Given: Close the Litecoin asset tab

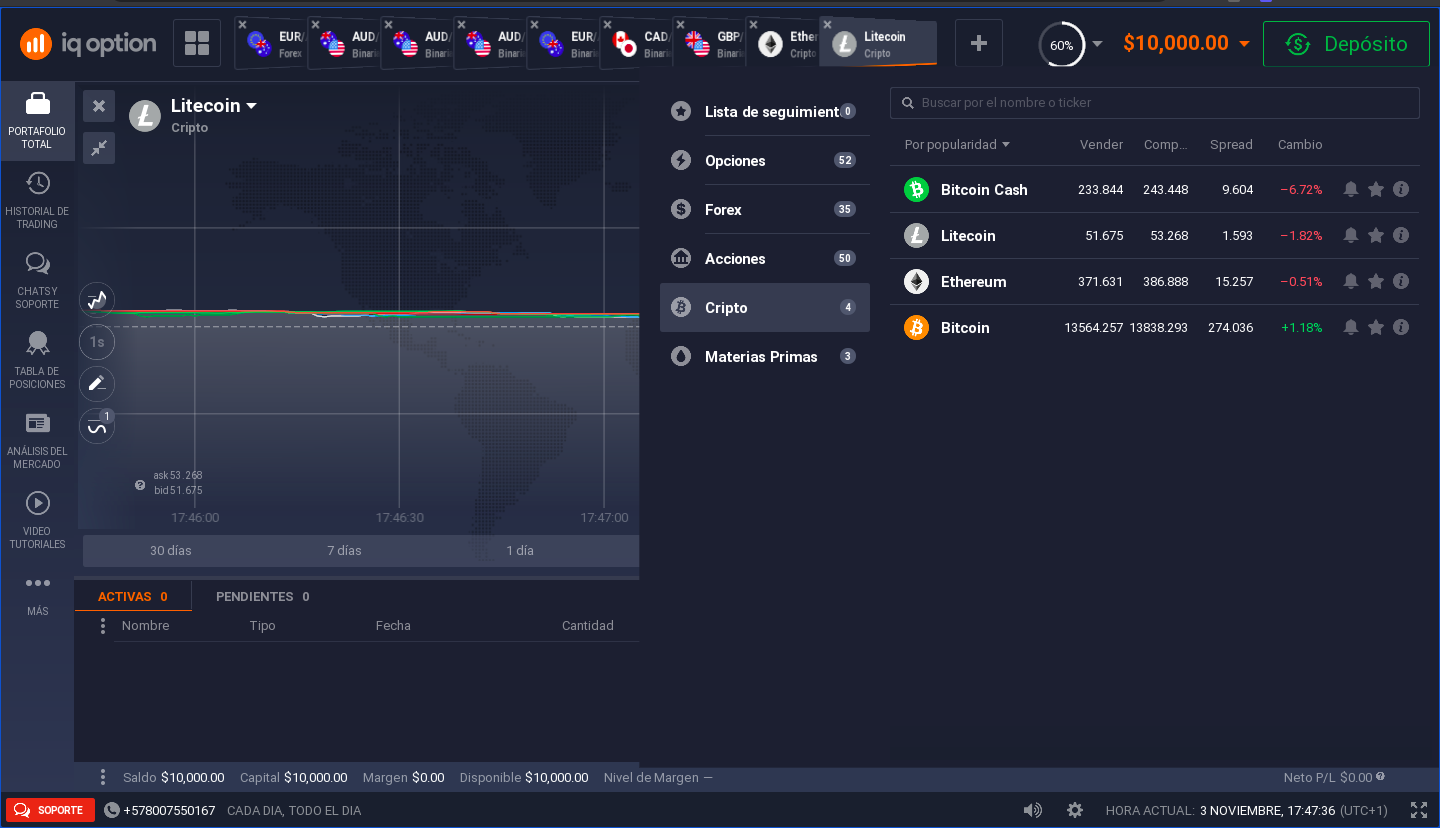Looking at the screenshot, I should 827,25.
